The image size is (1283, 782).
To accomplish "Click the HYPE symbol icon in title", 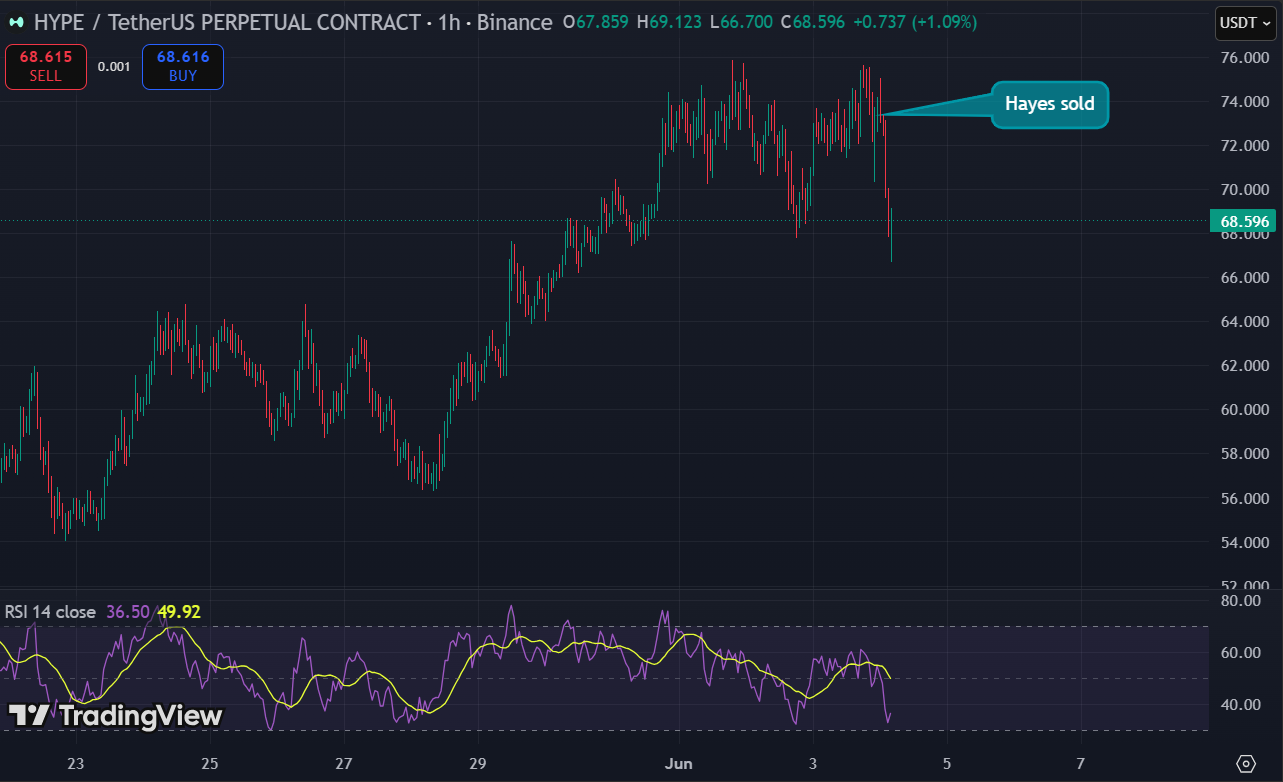I will click(x=16, y=22).
